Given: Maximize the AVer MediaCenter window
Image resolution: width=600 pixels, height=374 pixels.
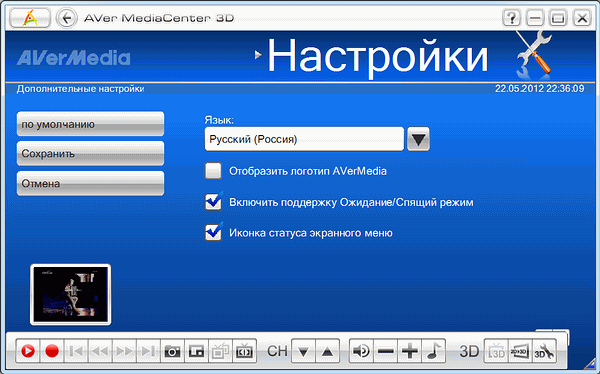Looking at the screenshot, I should [x=558, y=18].
